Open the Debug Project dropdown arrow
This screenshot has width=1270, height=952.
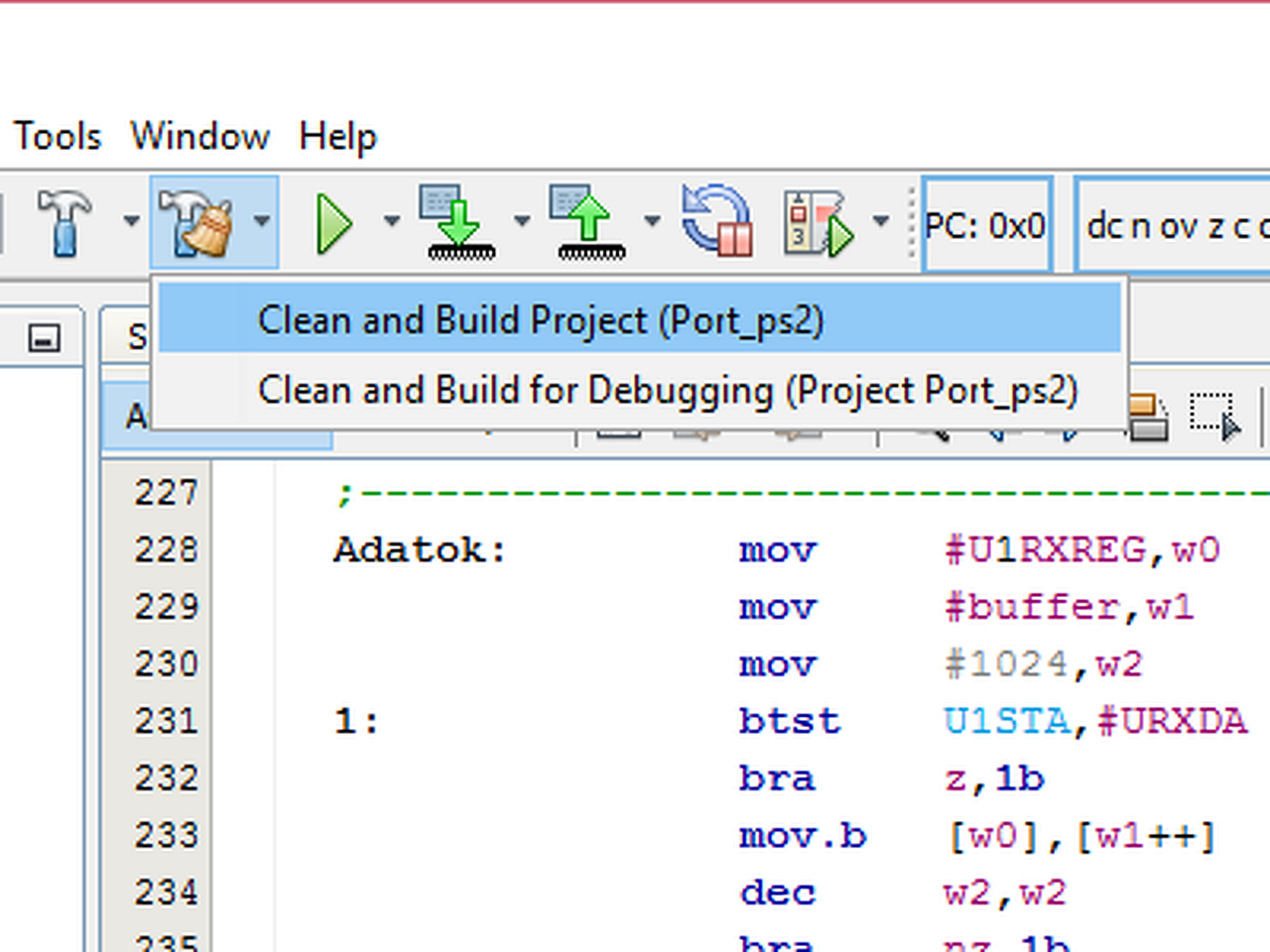880,221
